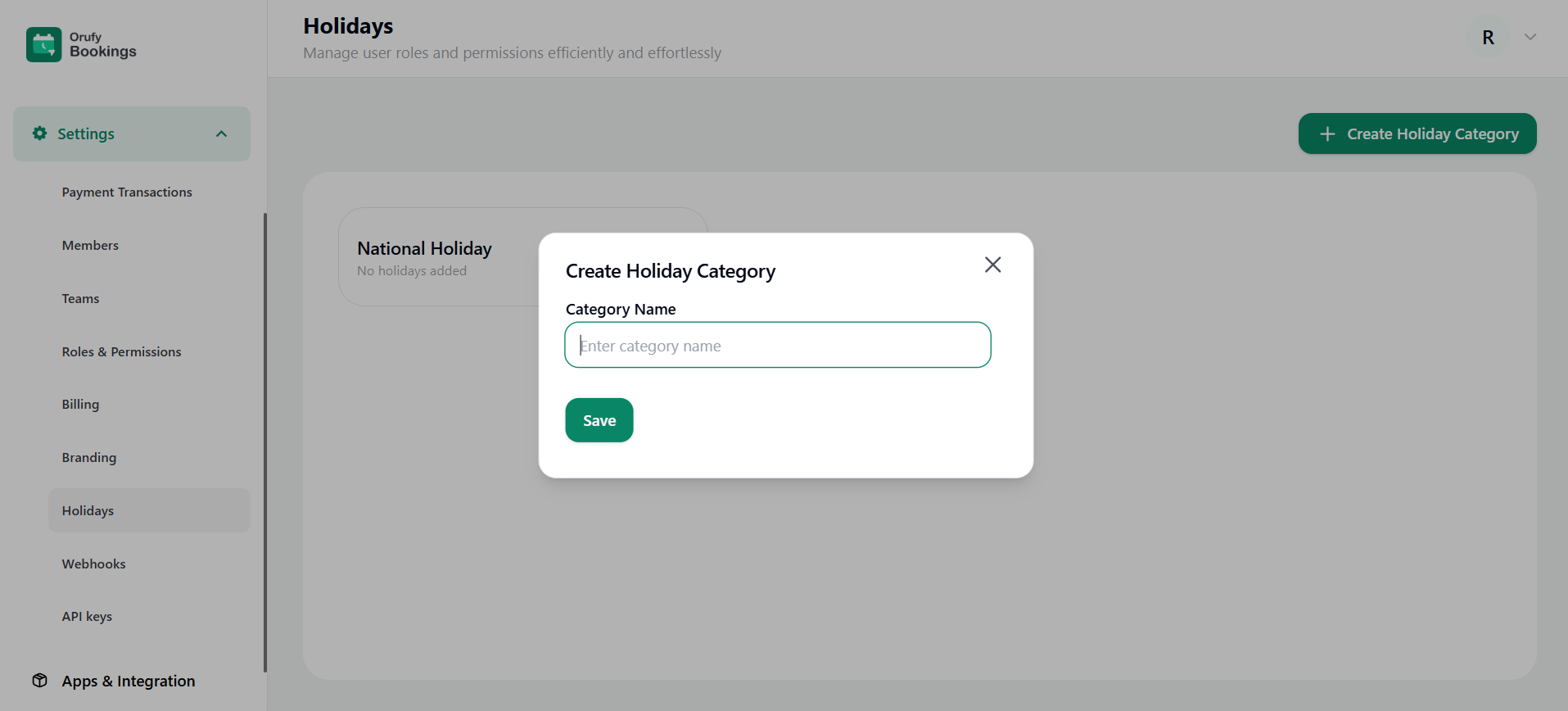The width and height of the screenshot is (1568, 711).
Task: Open the Webhooks page
Action: tap(93, 564)
